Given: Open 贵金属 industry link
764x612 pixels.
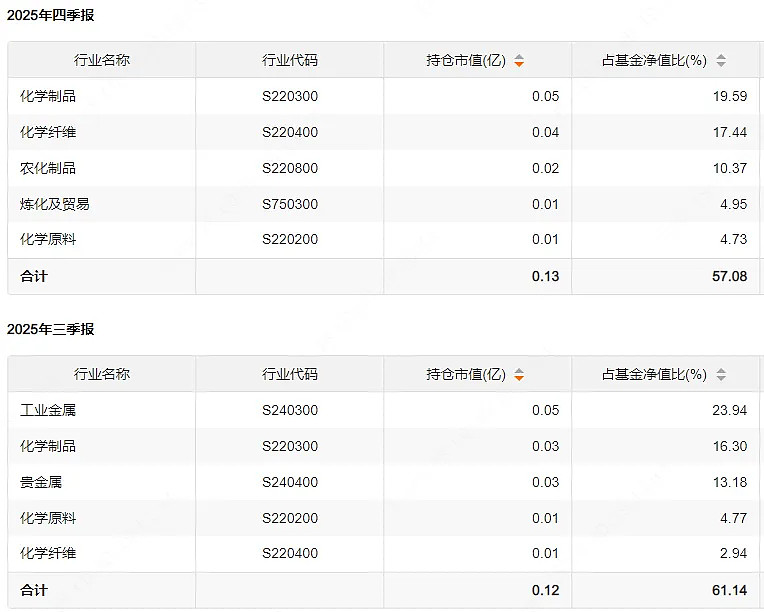Looking at the screenshot, I should click(41, 482).
